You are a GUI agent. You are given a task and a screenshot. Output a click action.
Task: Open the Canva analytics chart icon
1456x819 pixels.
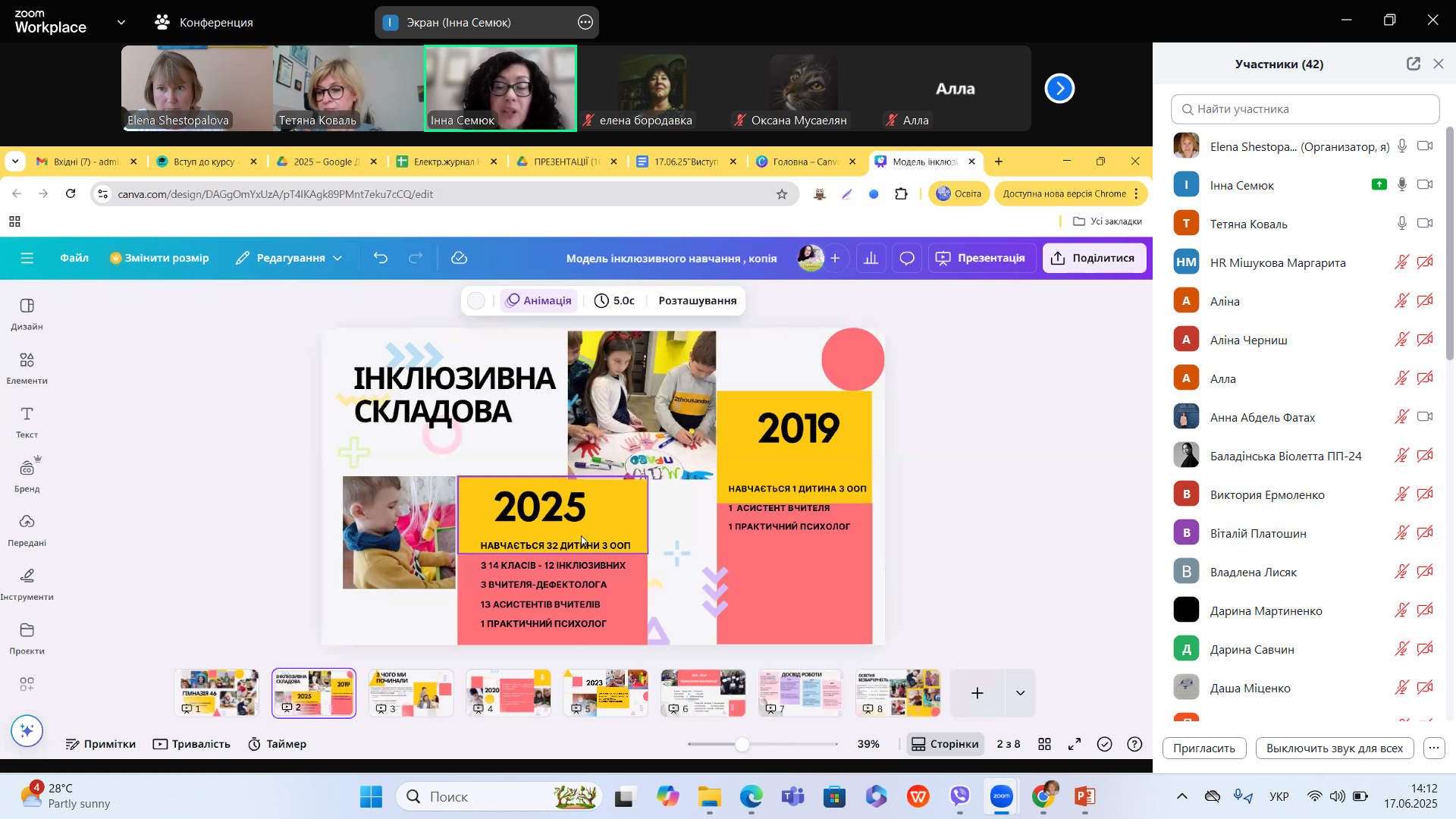[871, 259]
